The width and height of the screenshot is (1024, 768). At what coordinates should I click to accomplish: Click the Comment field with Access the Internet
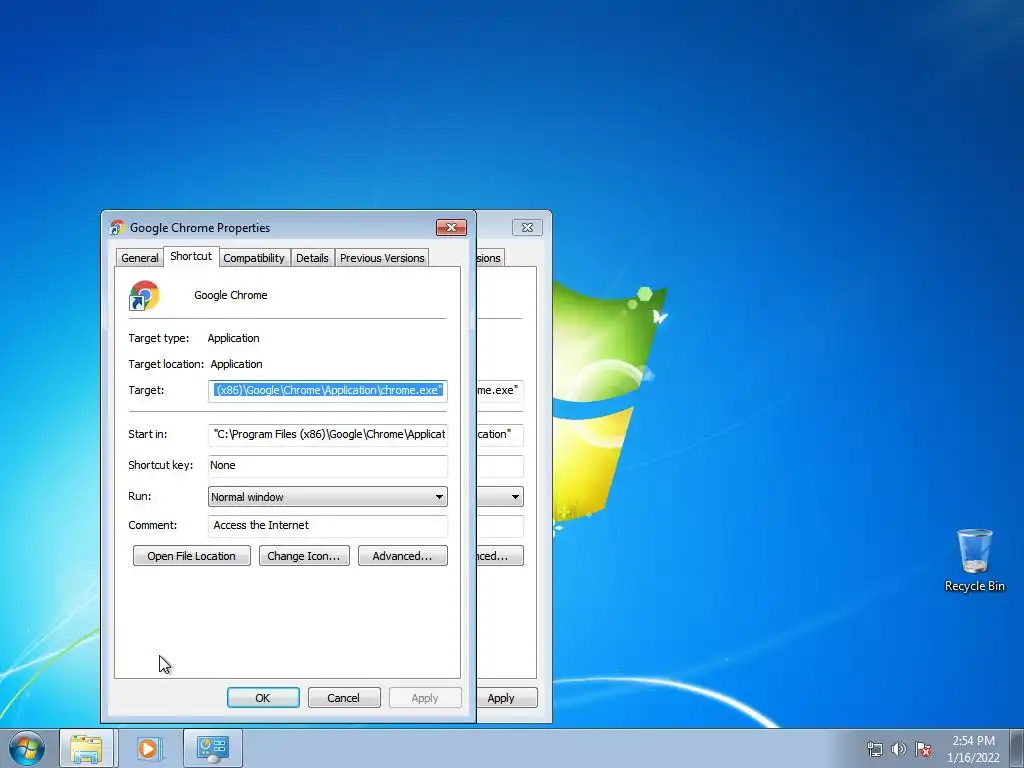tap(328, 526)
